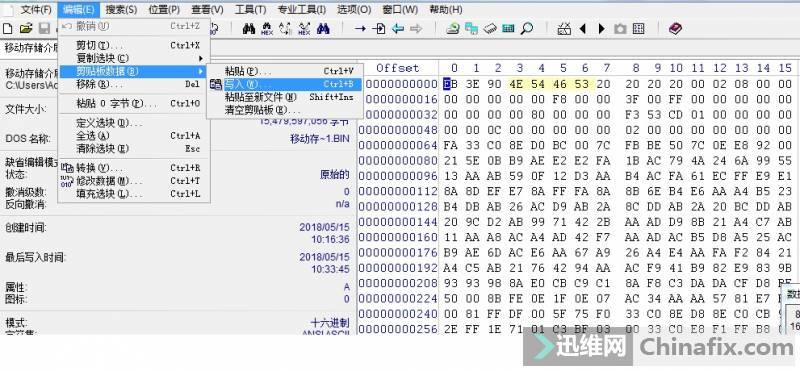This screenshot has height=371, width=800.
Task: Choose 修改数据 from the Edit menu
Action: pos(134,181)
